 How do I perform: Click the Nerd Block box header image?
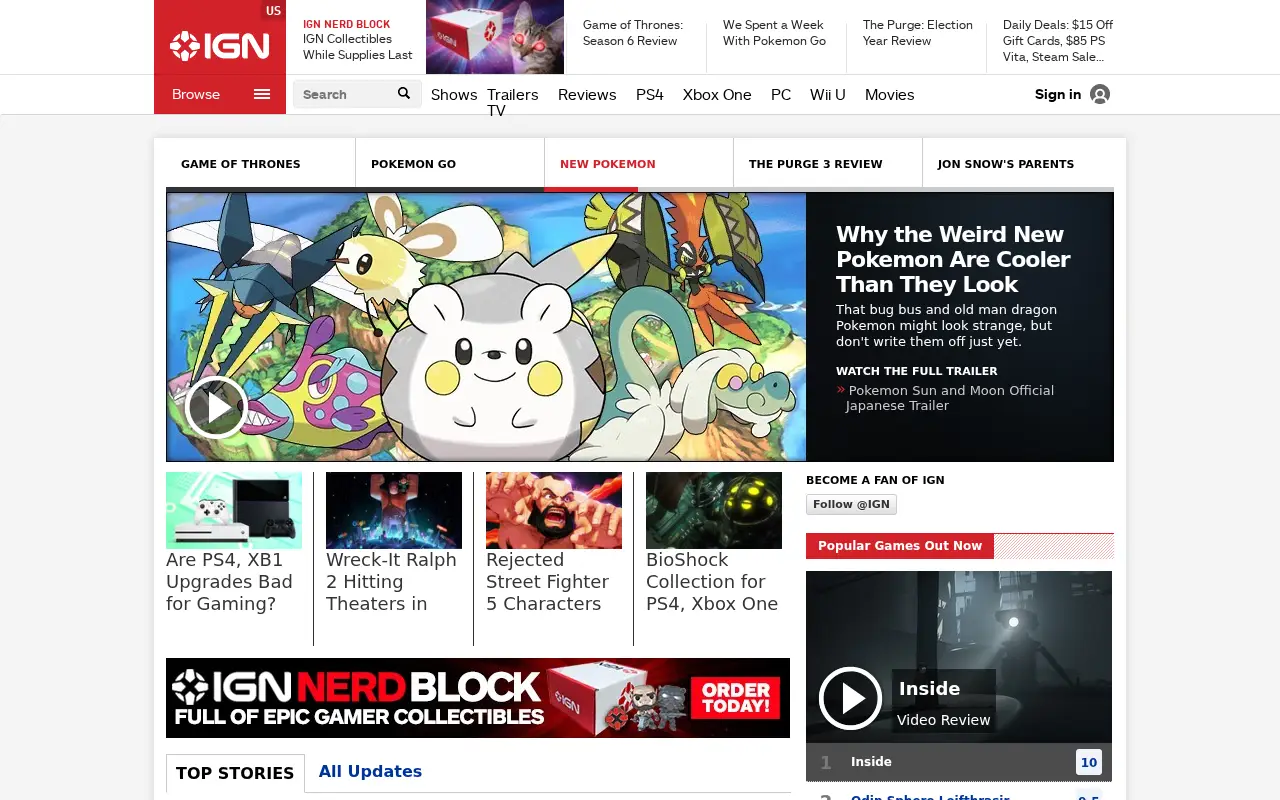point(495,37)
